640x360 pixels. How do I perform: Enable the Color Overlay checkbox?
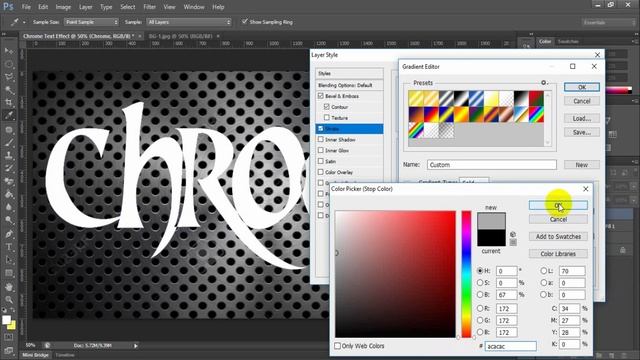pos(320,172)
